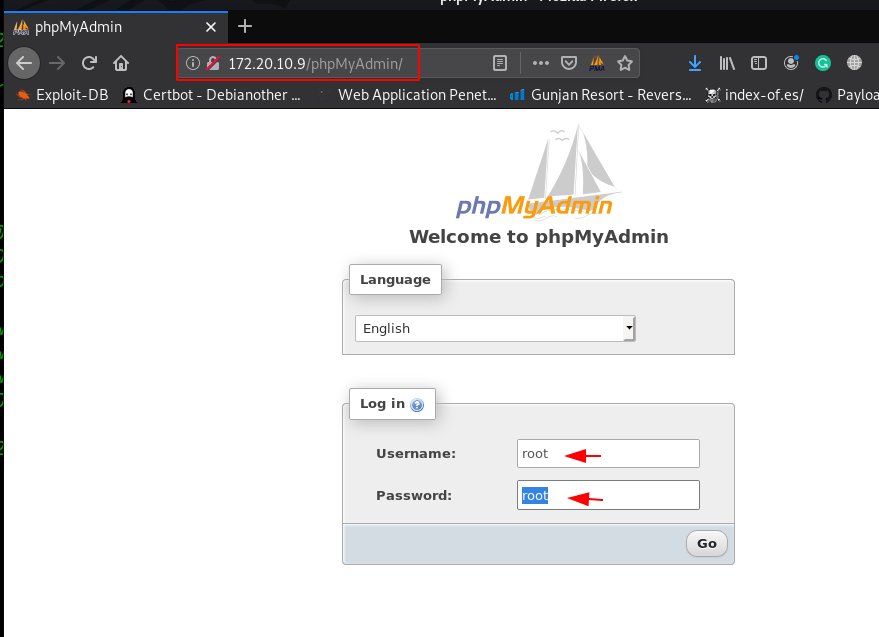879x637 pixels.
Task: Toggle the sidebar view icon
Action: point(758,63)
